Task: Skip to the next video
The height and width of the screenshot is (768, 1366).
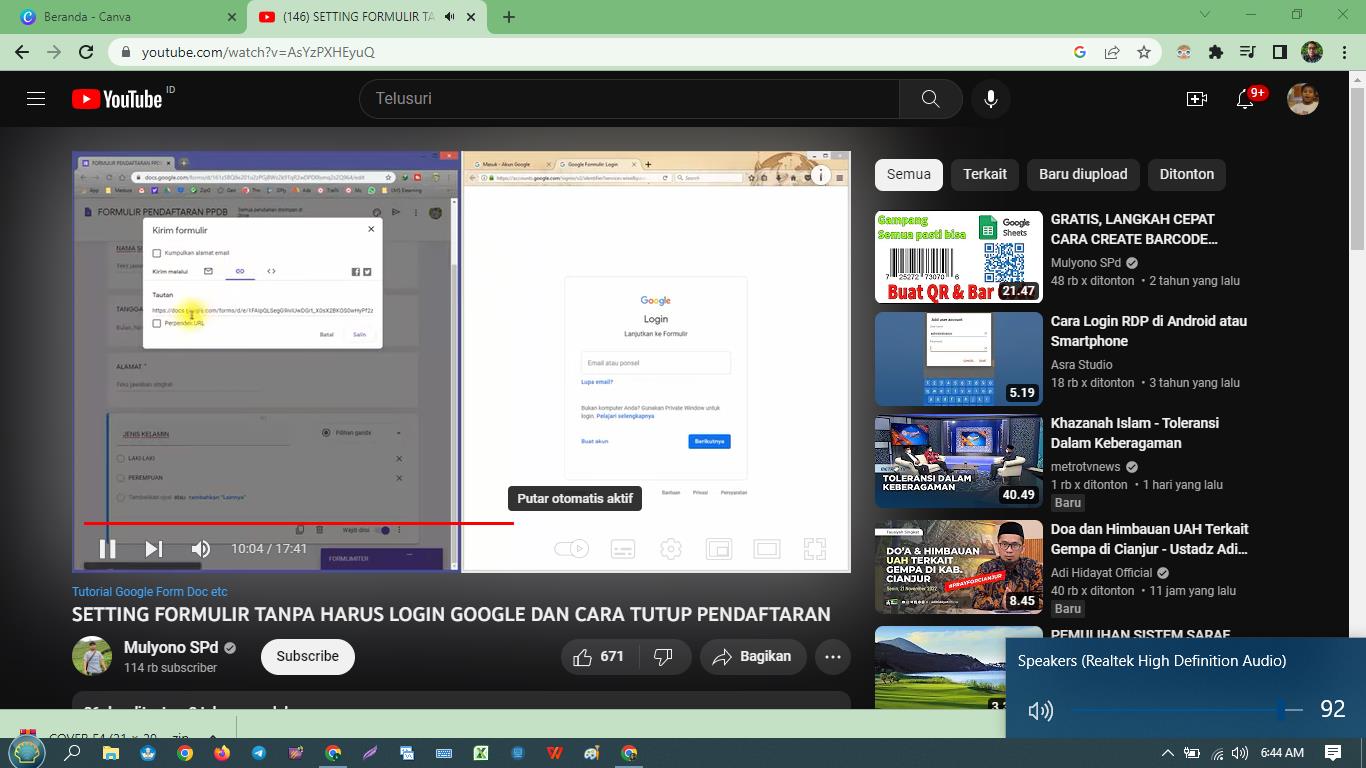Action: tap(153, 548)
